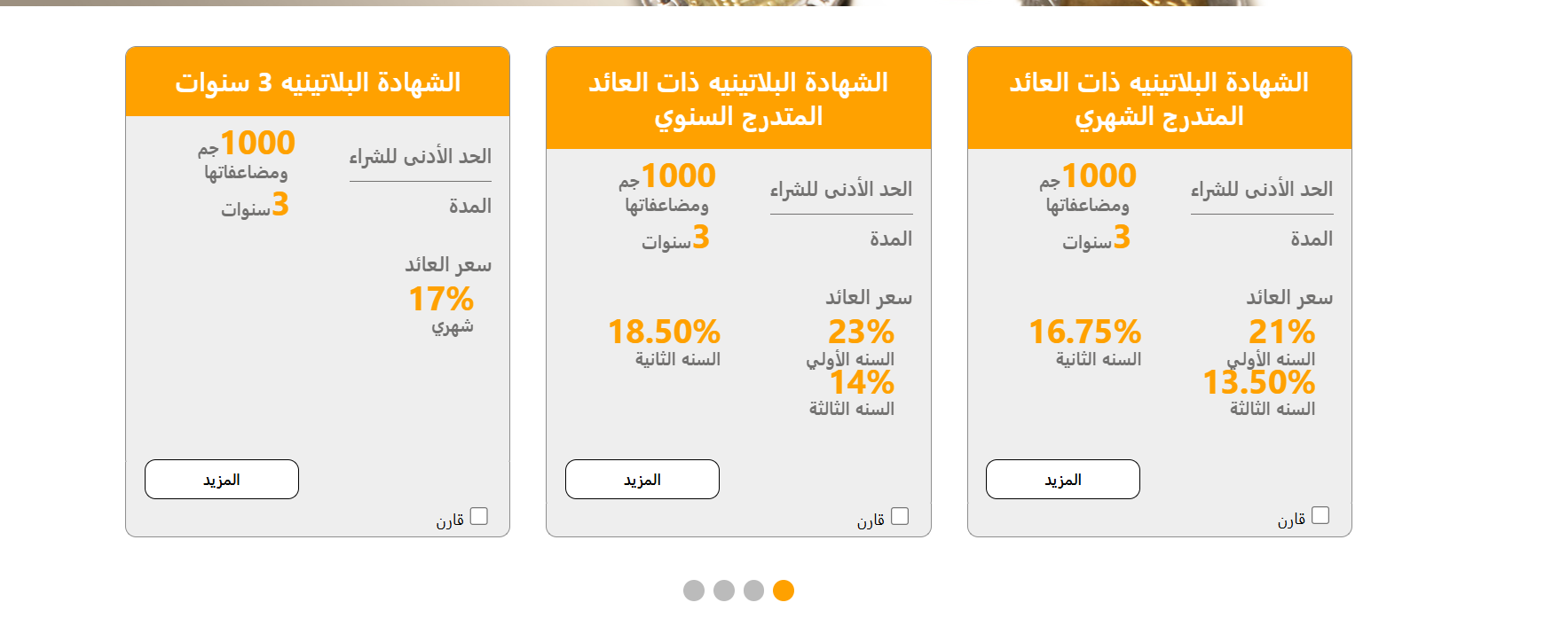This screenshot has height=626, width=1568.
Task: Click the 23% first-year rate
Action: pyautogui.click(x=861, y=333)
